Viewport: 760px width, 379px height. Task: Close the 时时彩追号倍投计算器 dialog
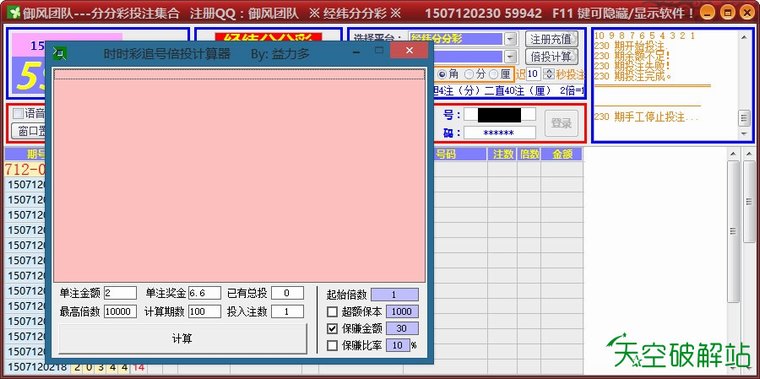[409, 50]
